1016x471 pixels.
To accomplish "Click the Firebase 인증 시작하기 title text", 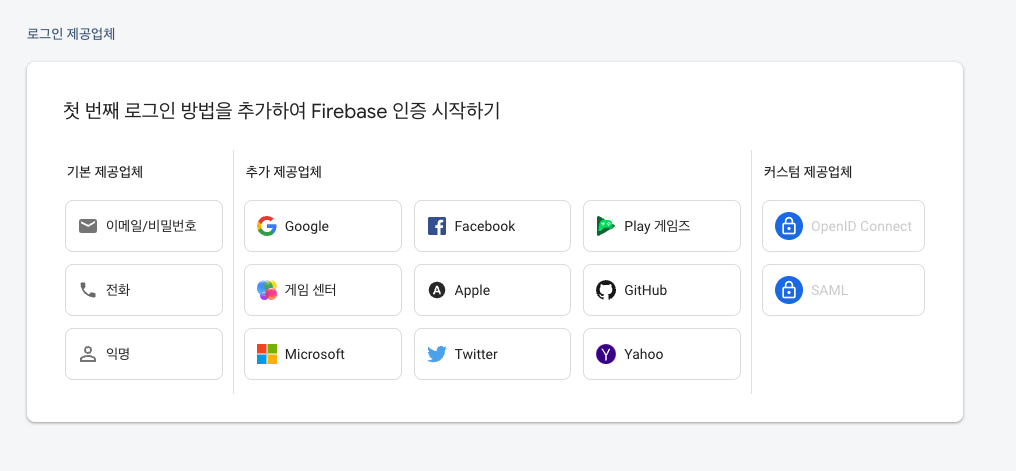I will tap(406, 111).
